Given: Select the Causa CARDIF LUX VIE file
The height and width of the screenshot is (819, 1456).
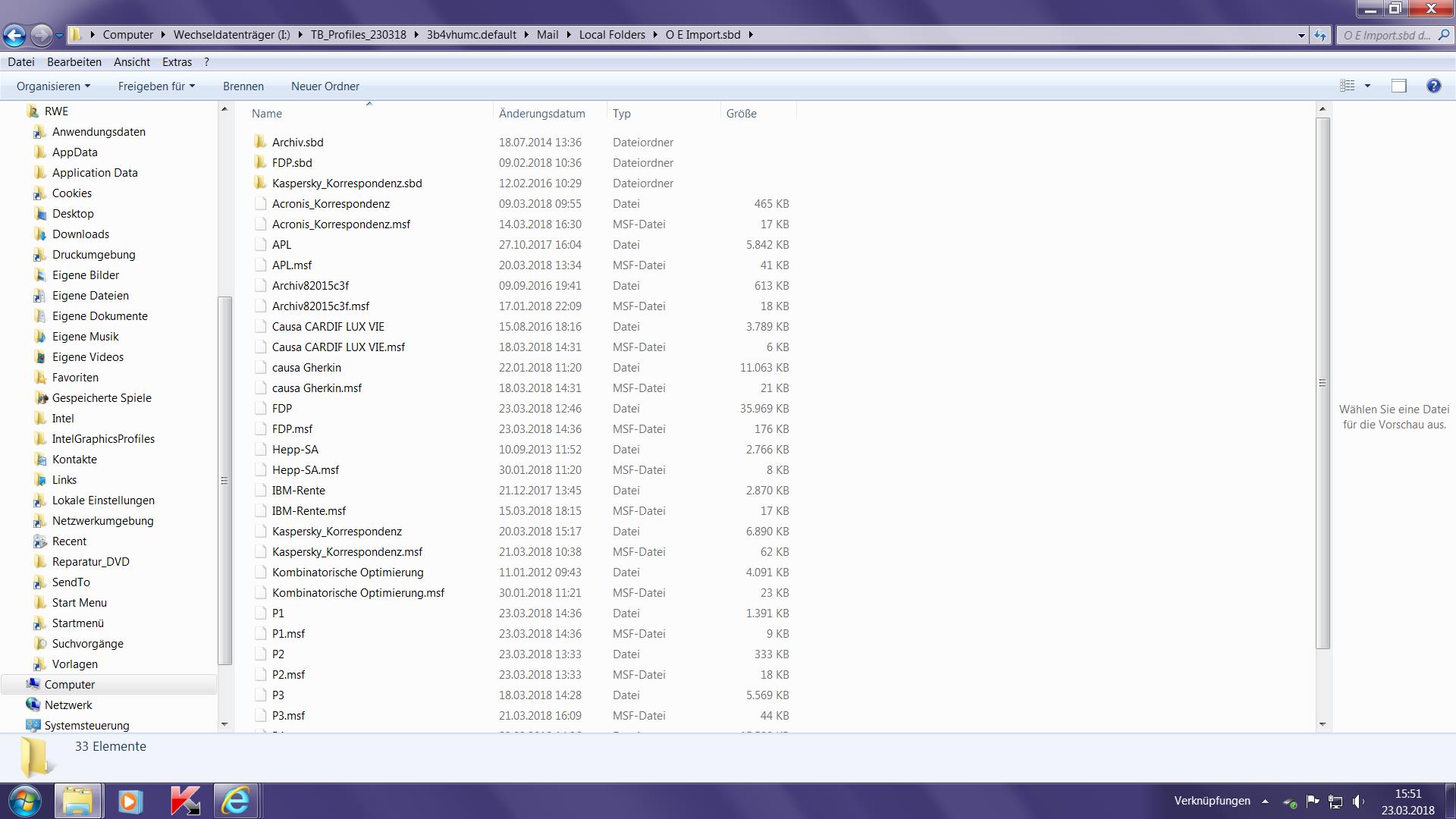Looking at the screenshot, I should tap(328, 326).
